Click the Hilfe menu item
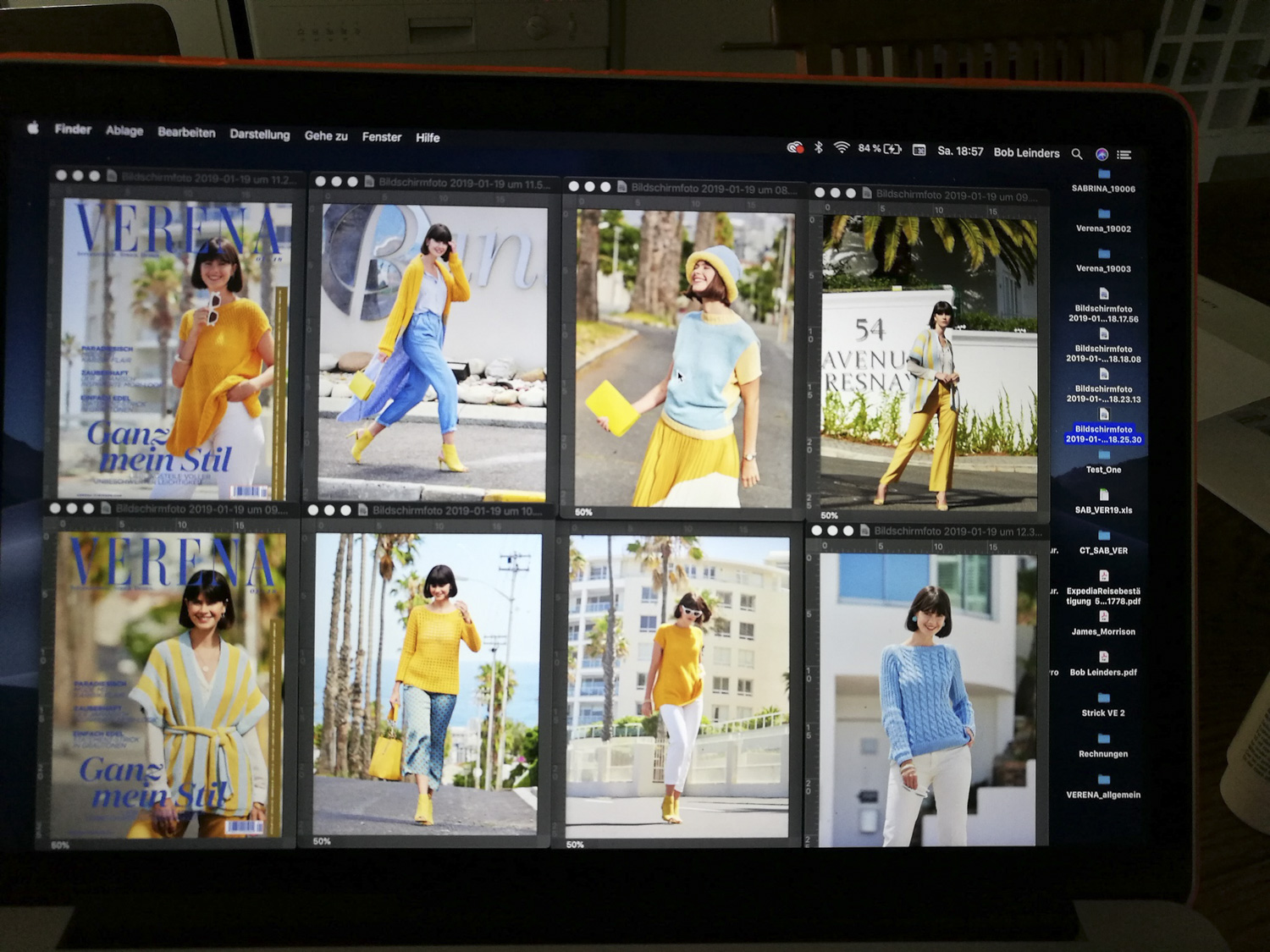Image resolution: width=1270 pixels, height=952 pixels. click(428, 137)
